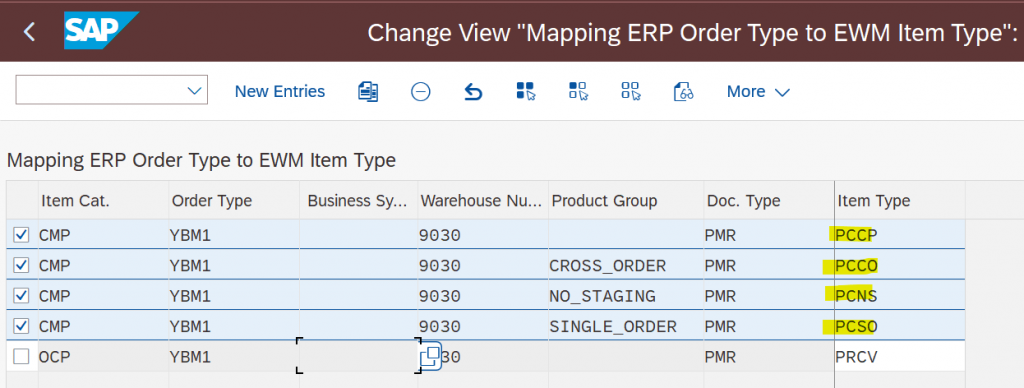This screenshot has height=388, width=1024.
Task: Click the Order Type column header
Action: click(x=212, y=201)
